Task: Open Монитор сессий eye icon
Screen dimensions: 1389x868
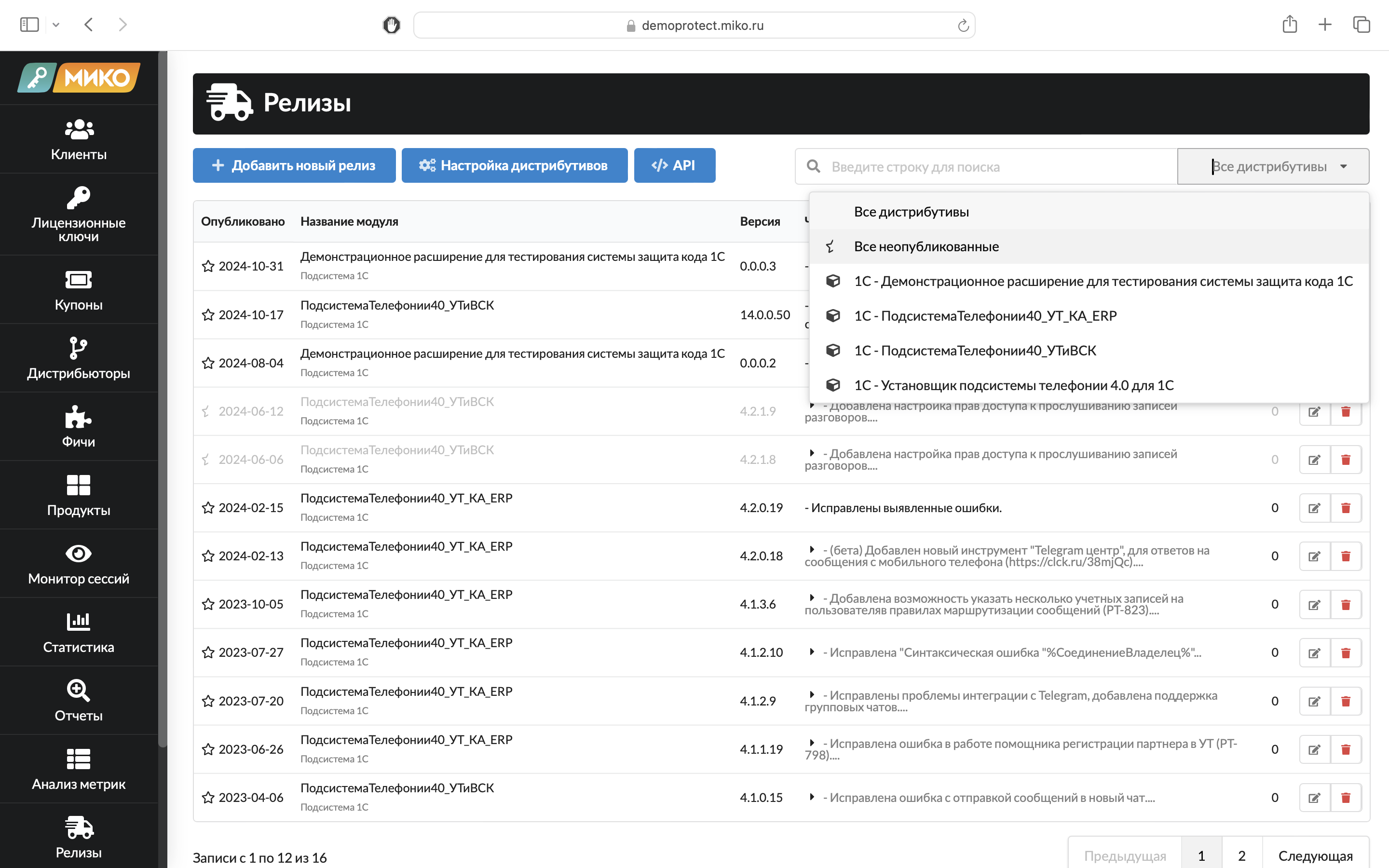Action: click(x=79, y=563)
